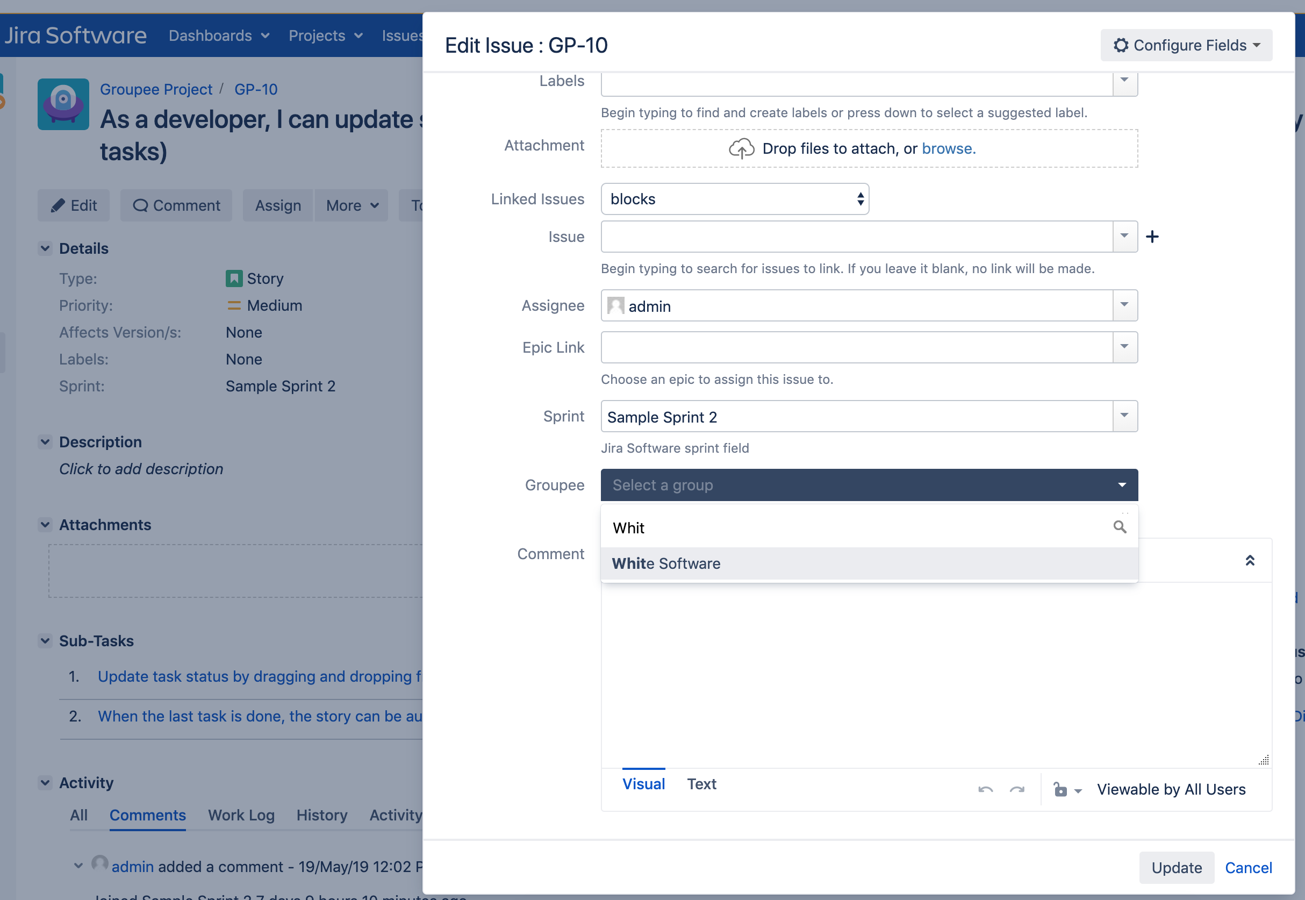Open Configure Fields dropdown
The width and height of the screenshot is (1305, 900).
pyautogui.click(x=1186, y=45)
